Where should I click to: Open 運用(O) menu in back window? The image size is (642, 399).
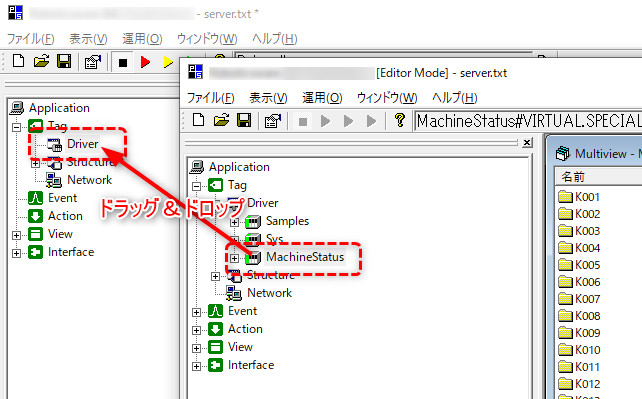pos(142,39)
